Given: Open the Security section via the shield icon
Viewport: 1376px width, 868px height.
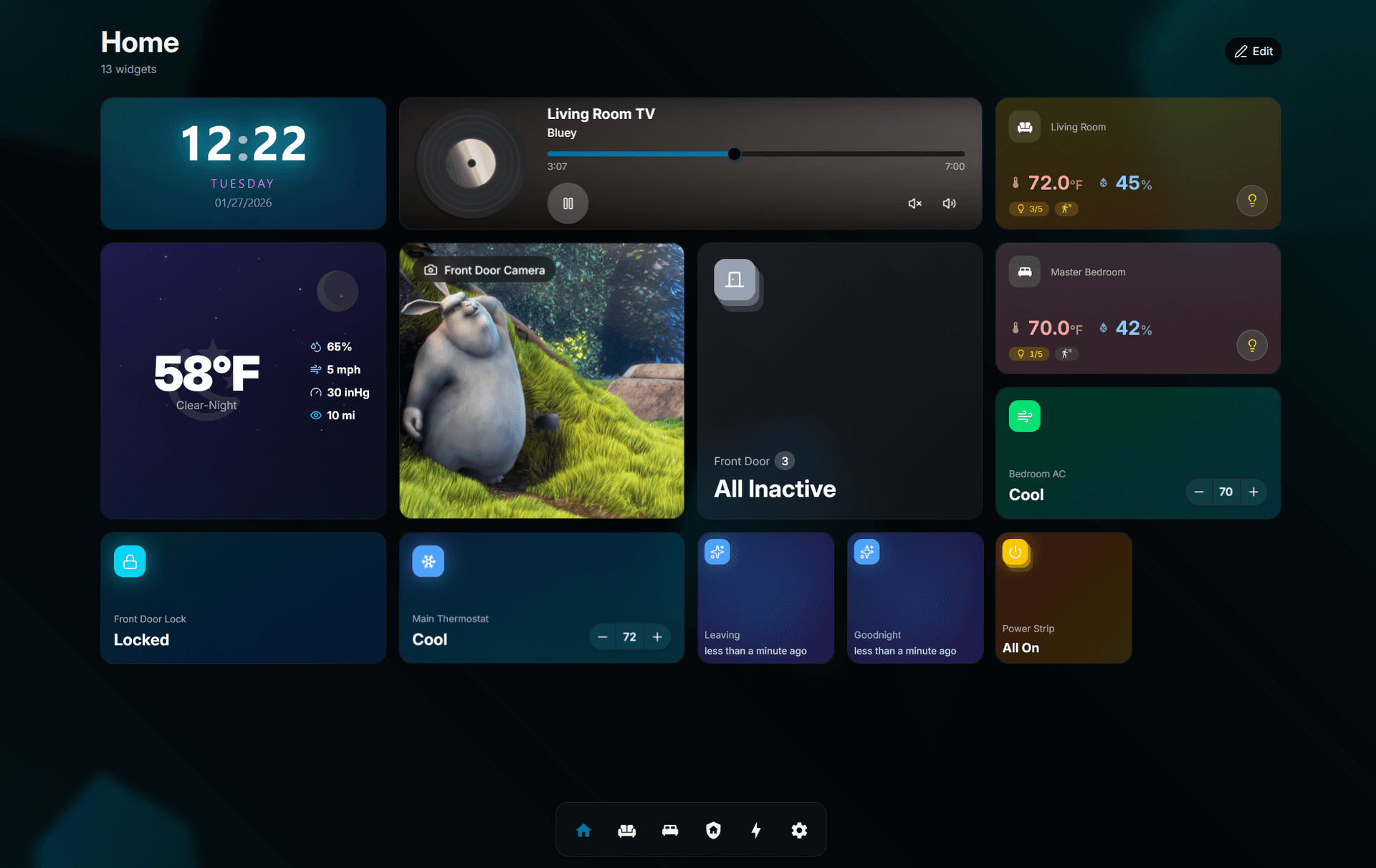Looking at the screenshot, I should pyautogui.click(x=713, y=829).
